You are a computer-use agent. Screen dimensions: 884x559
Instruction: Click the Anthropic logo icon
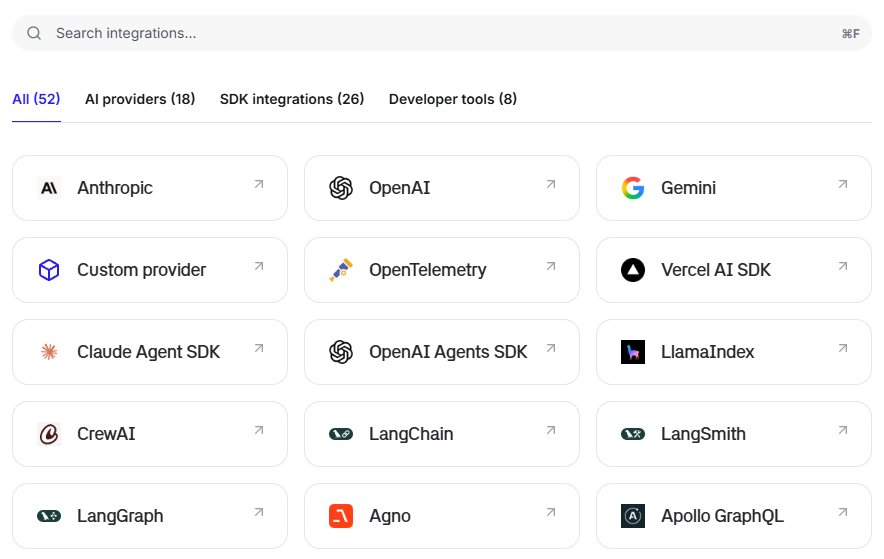pyautogui.click(x=49, y=188)
